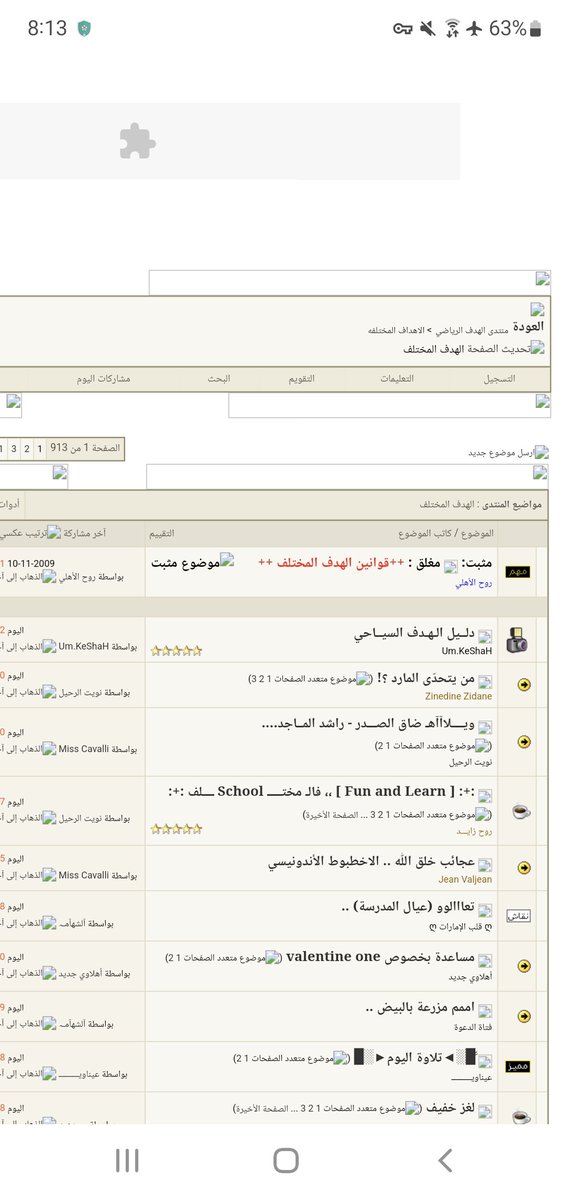Tap the arrow icon beside ويلاآآه ضاق الصدر thread
Screen dimensions: 568x1200
(524, 742)
